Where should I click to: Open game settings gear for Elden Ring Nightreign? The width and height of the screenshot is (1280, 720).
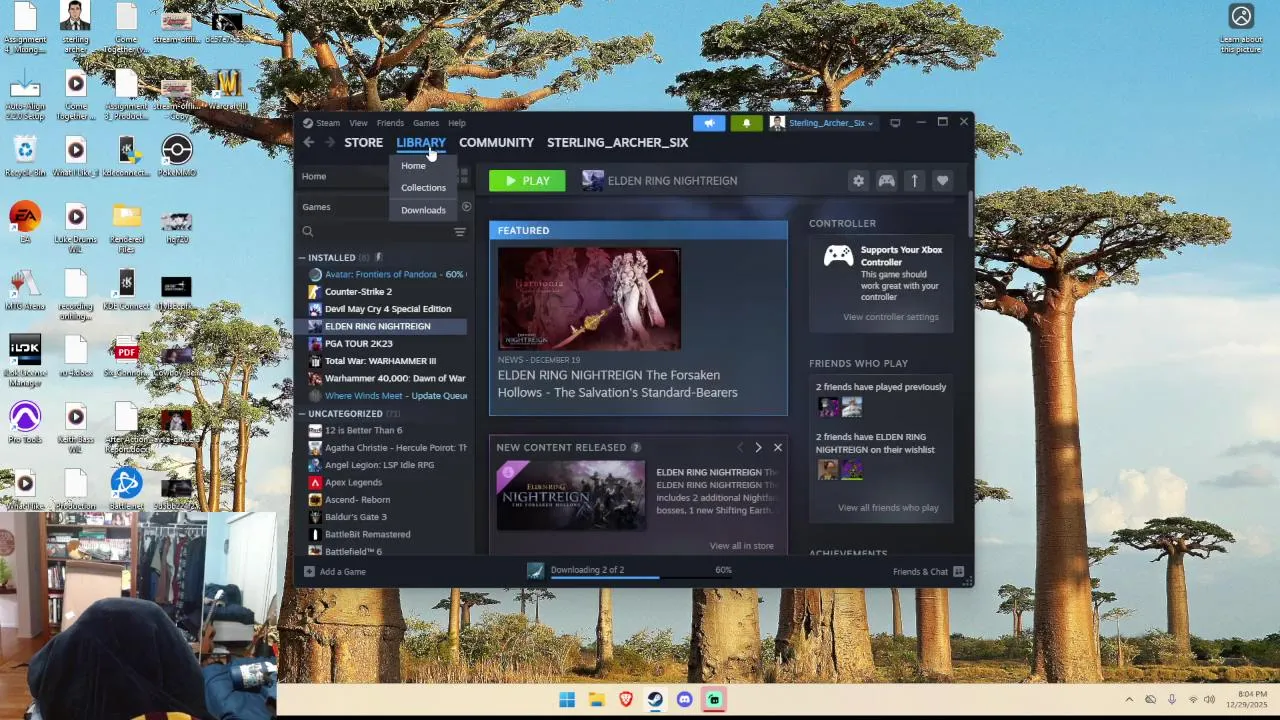click(x=858, y=181)
